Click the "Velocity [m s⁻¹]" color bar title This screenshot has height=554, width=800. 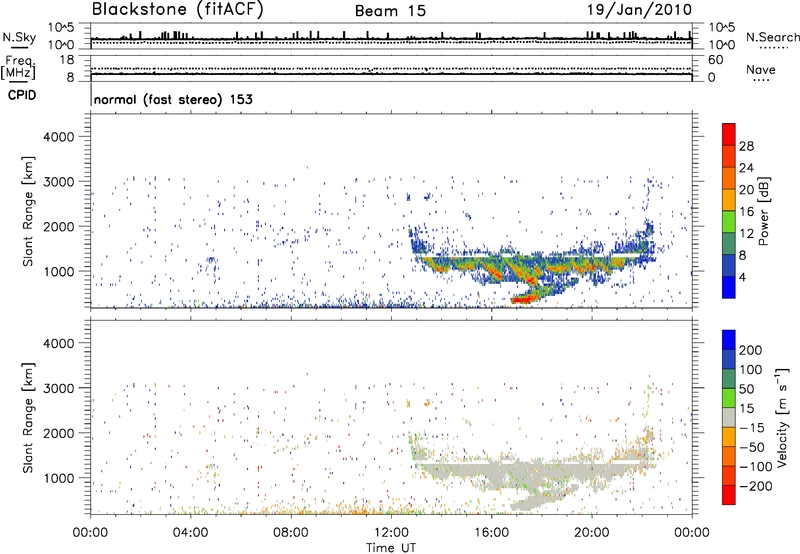pos(782,417)
